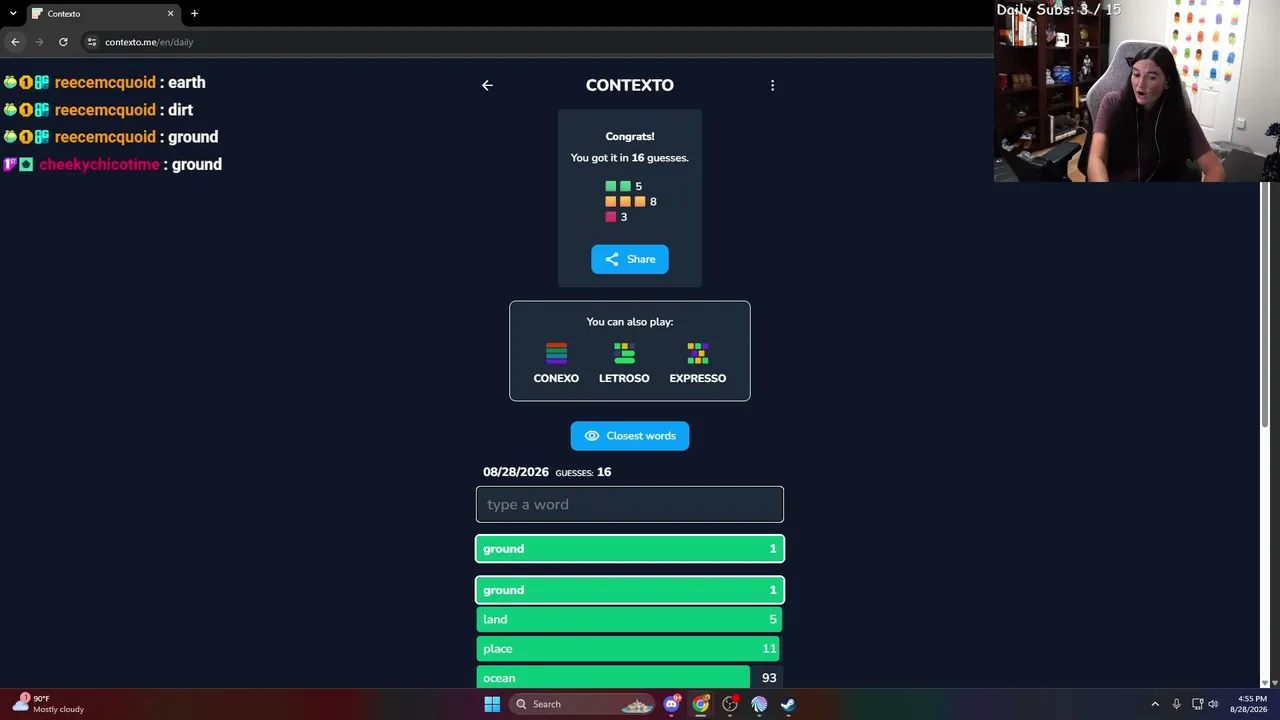
Task: Open the three-dot menu beside CONTEXTO
Action: click(x=772, y=85)
